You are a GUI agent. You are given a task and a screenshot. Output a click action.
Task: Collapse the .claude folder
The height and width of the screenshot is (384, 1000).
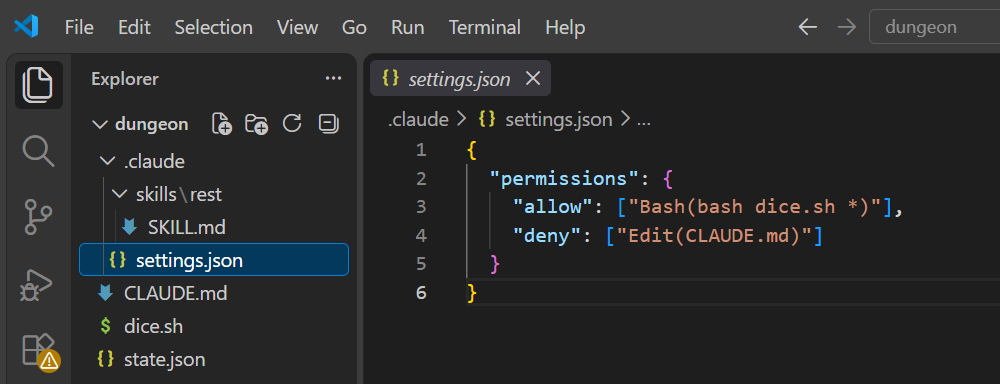pos(107,161)
